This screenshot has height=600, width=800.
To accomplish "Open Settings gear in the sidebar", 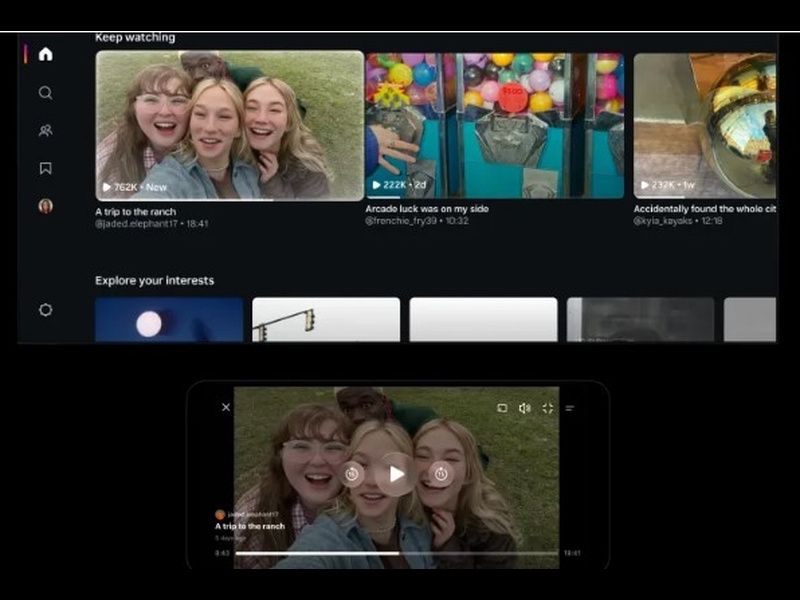I will click(45, 310).
